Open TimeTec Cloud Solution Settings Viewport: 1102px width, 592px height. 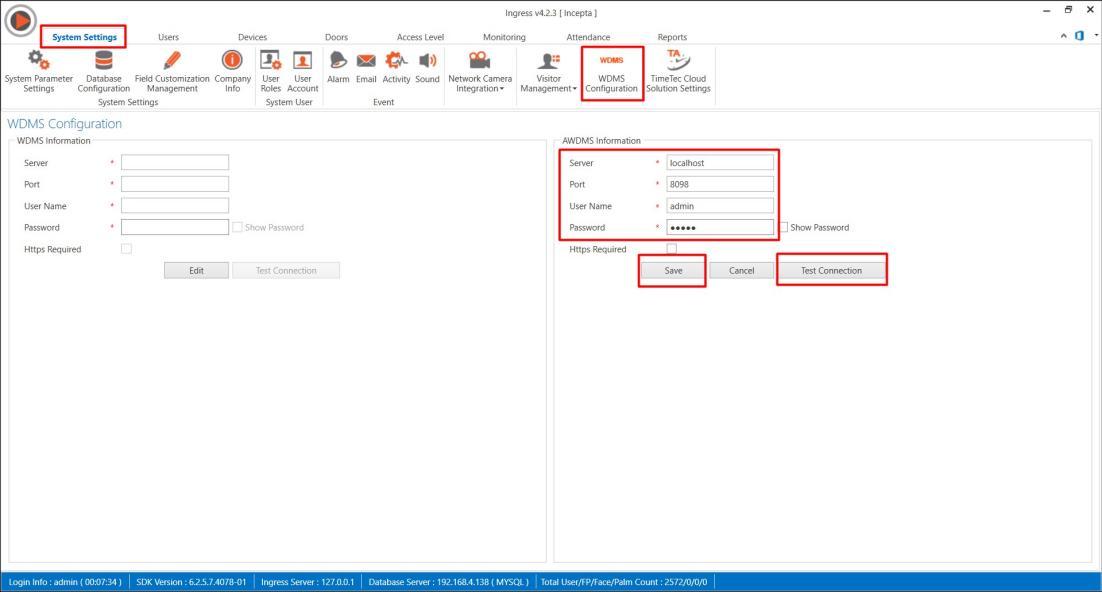point(678,71)
